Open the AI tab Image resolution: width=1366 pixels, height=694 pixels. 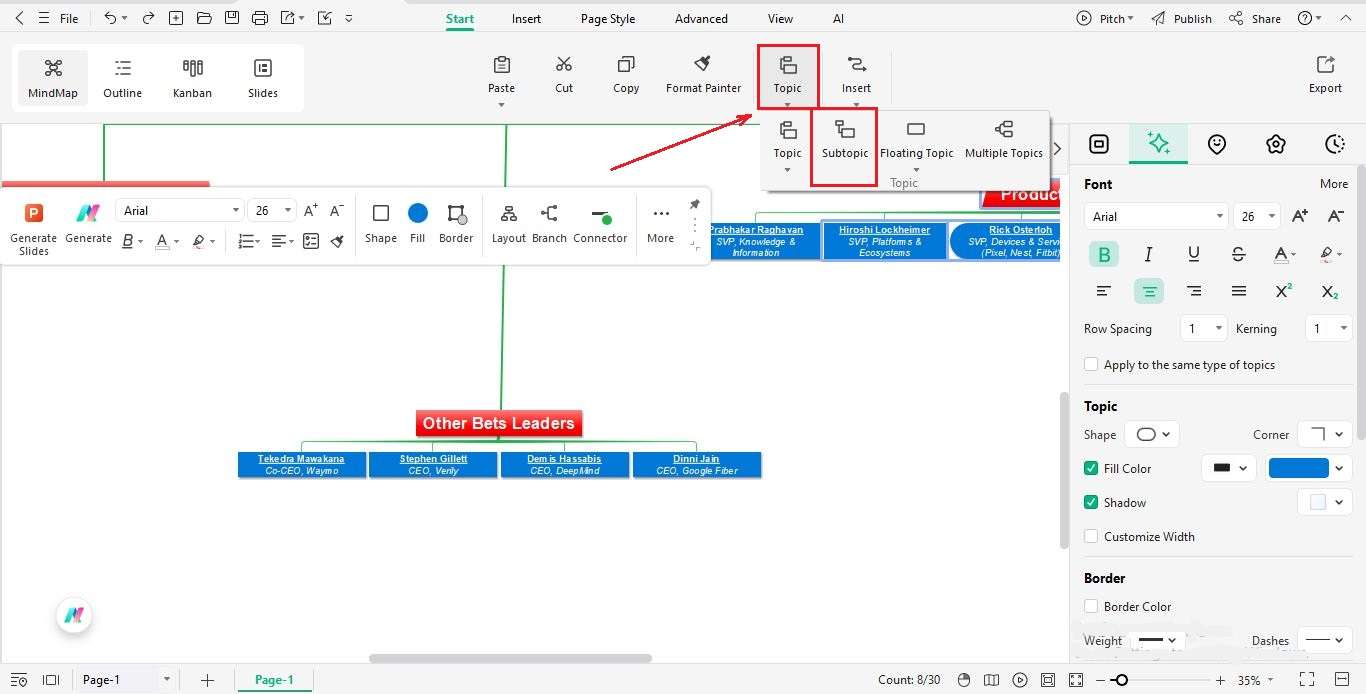point(838,18)
